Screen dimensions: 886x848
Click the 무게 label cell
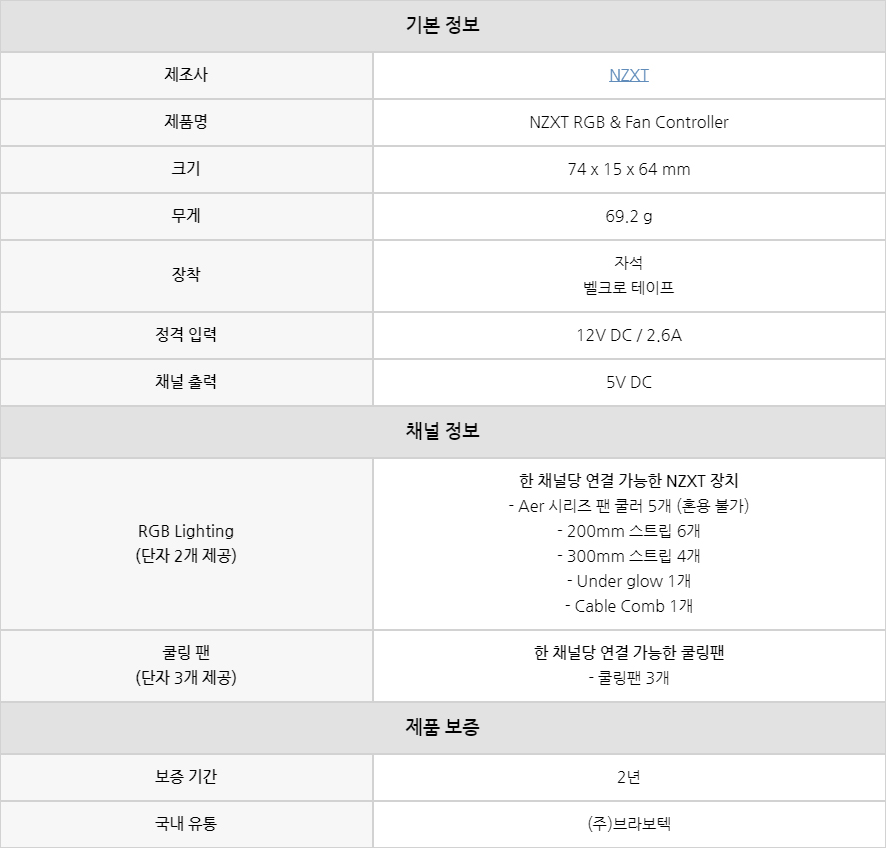pos(186,216)
